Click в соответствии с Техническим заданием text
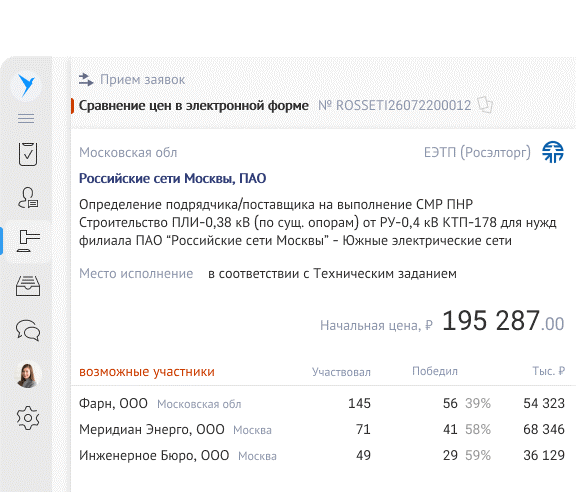 pos(332,274)
